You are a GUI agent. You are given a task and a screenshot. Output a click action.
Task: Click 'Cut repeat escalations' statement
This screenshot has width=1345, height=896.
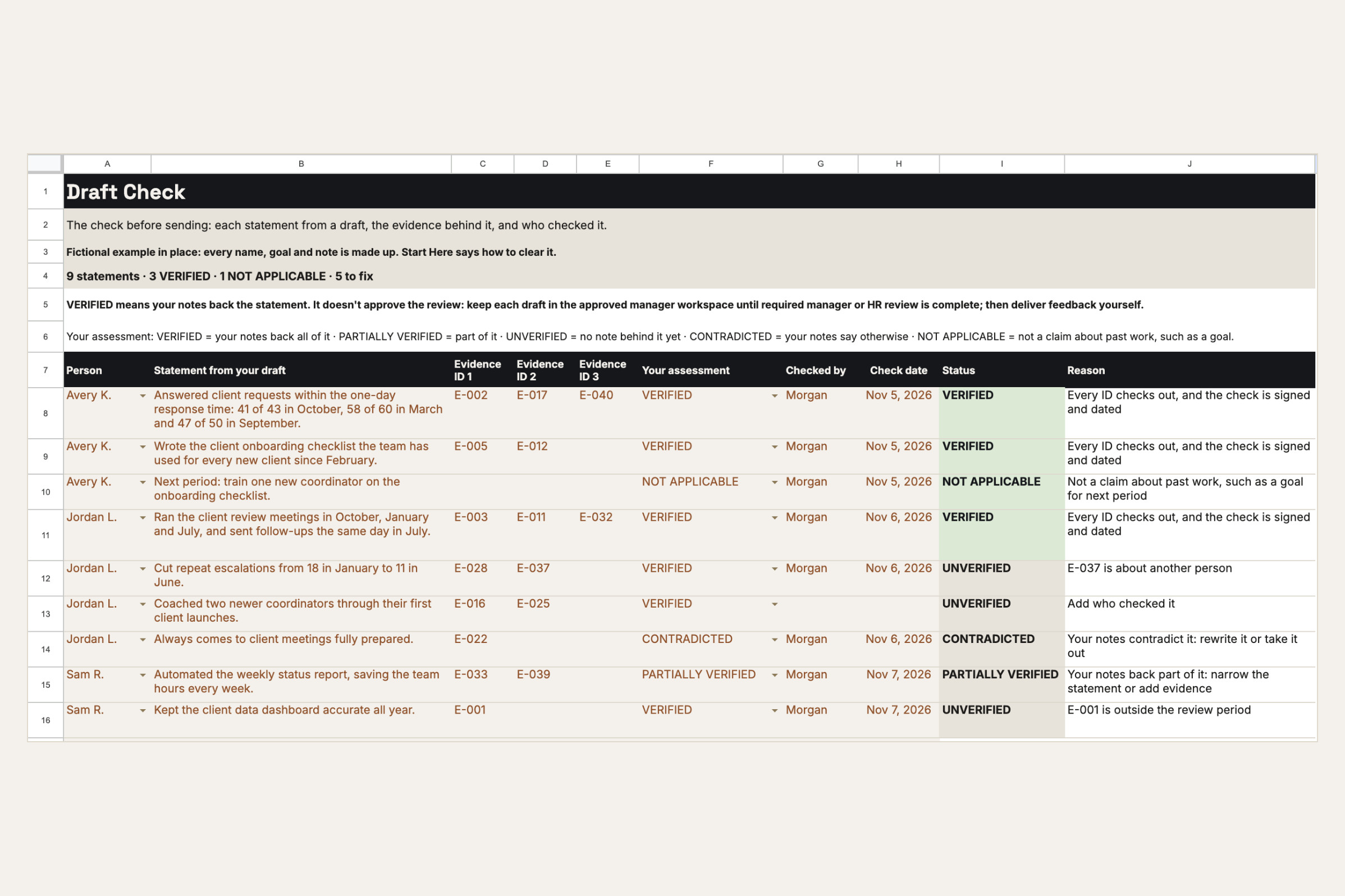pyautogui.click(x=286, y=576)
